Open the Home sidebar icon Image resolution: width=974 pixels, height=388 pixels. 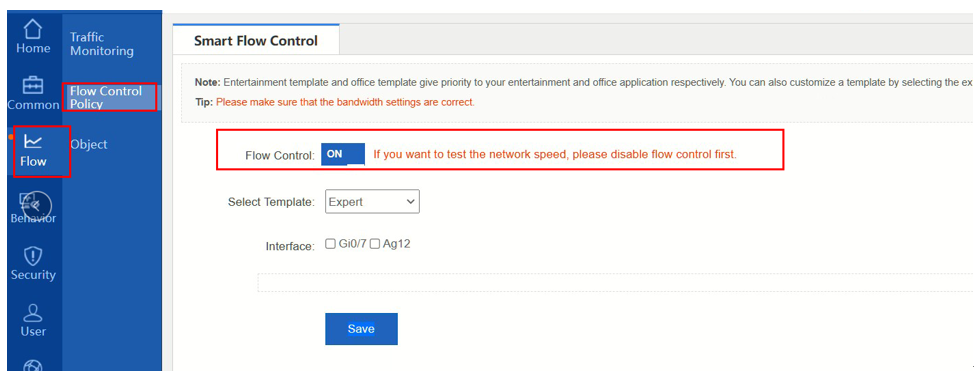tap(33, 29)
